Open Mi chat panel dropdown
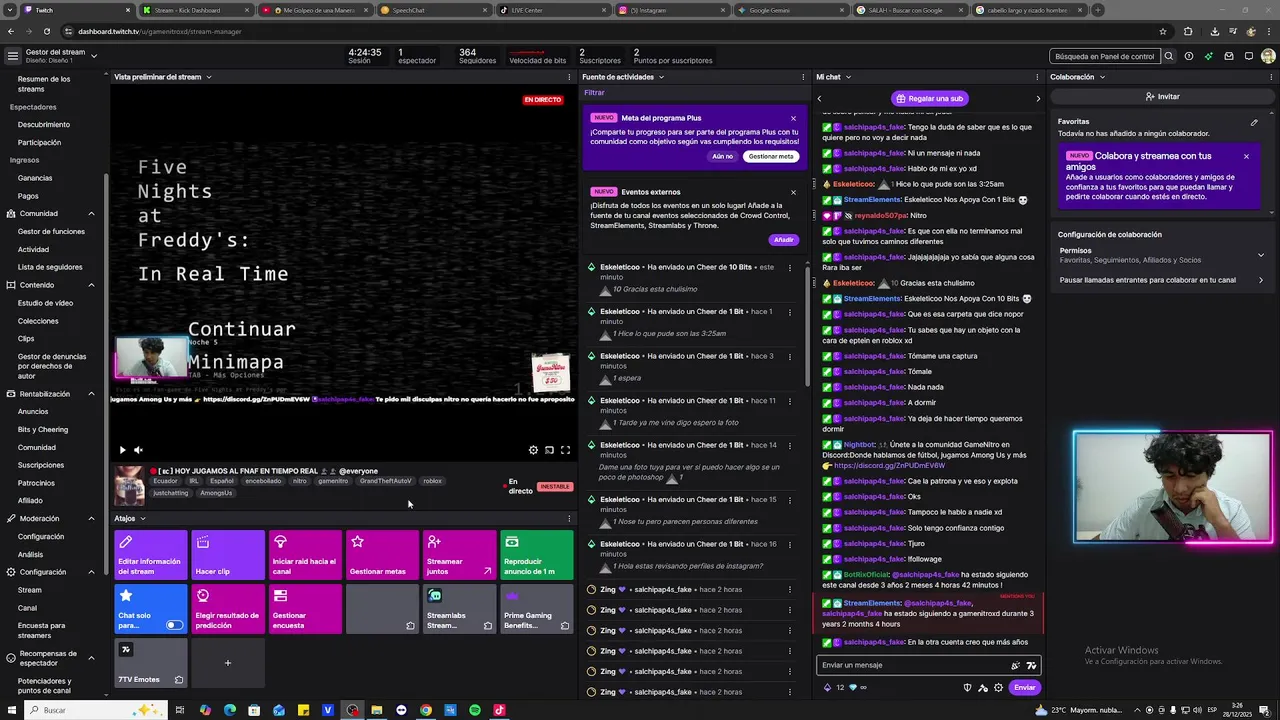The image size is (1280, 720). [850, 77]
